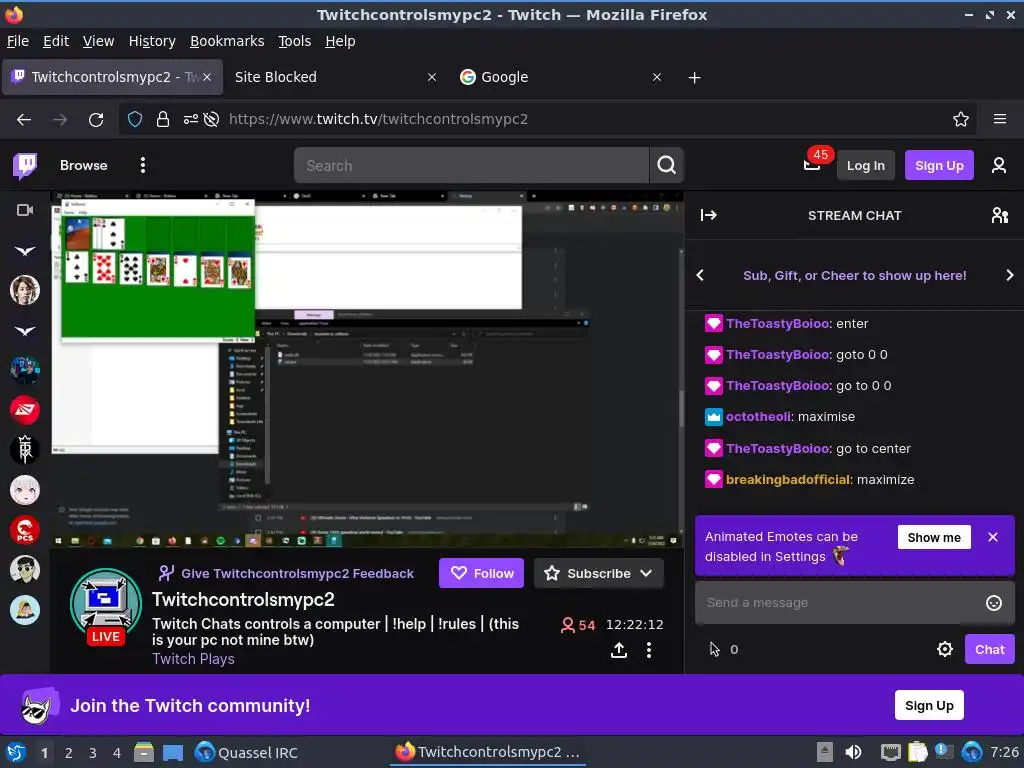Click the Twitchcontrolsmypc2 LIVE avatar
This screenshot has height=768, width=1024.
point(106,605)
